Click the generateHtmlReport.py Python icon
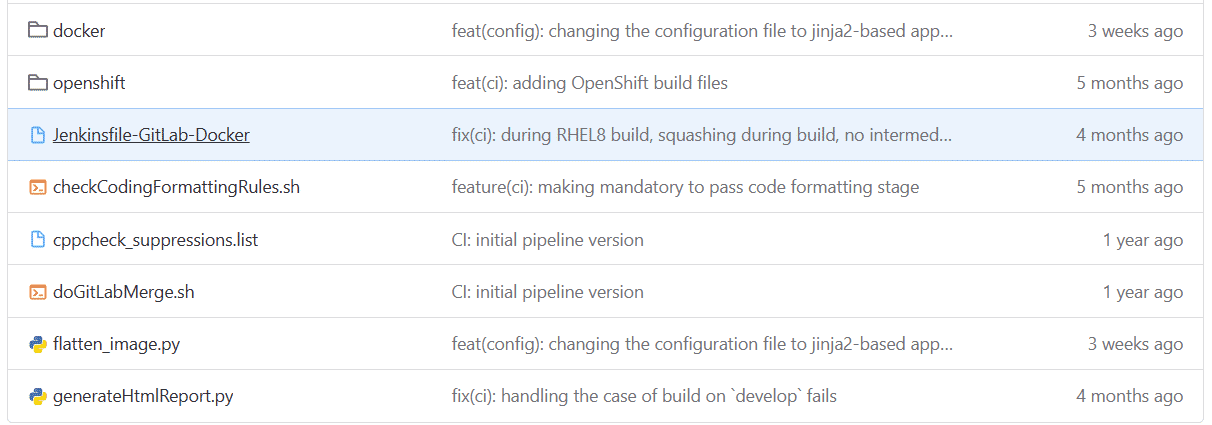Screen dimensions: 1212x425 click(38, 396)
